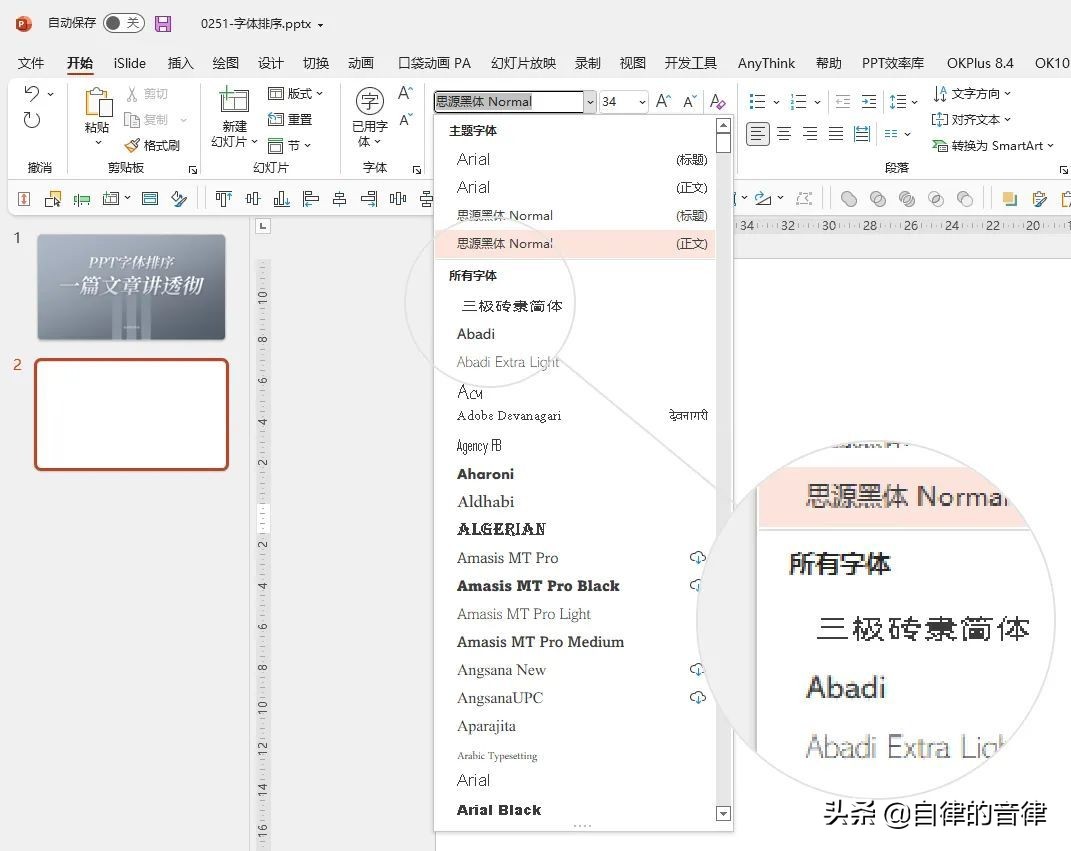This screenshot has height=851, width=1071.
Task: Click the Undo arrow icon
Action: click(x=31, y=93)
